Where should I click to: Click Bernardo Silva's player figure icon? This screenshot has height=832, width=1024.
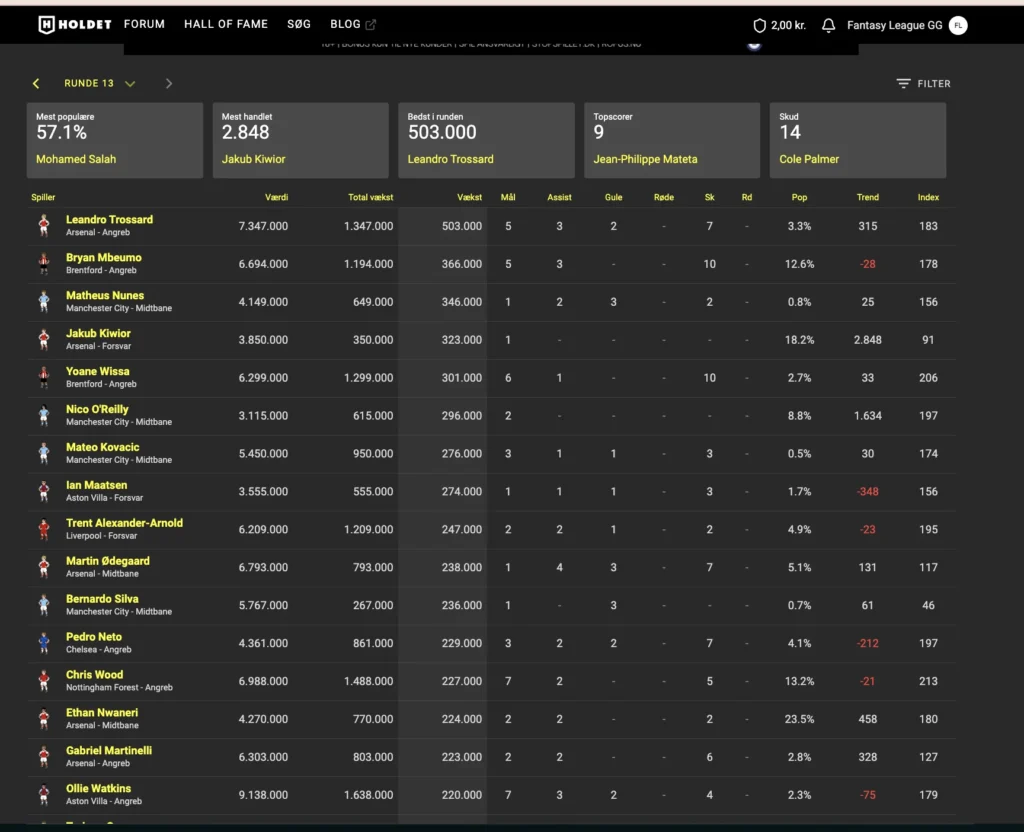click(44, 604)
